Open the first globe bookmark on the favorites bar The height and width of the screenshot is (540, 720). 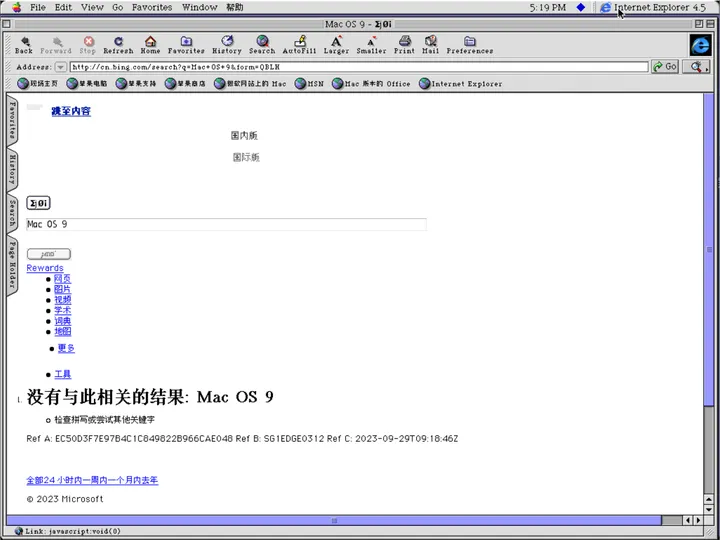(38, 84)
